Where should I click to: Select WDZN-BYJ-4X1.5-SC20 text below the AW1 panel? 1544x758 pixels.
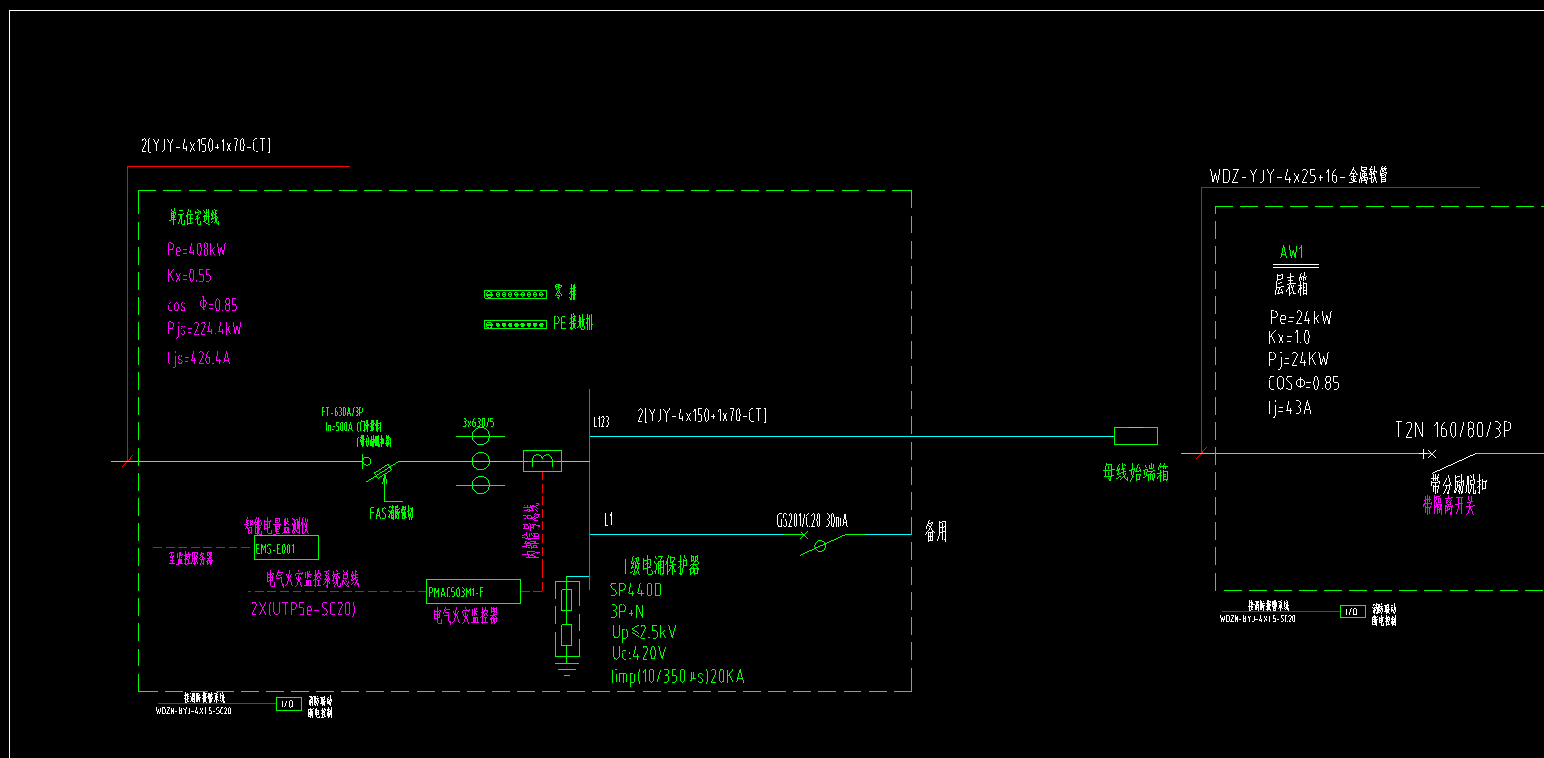pyautogui.click(x=1257, y=619)
